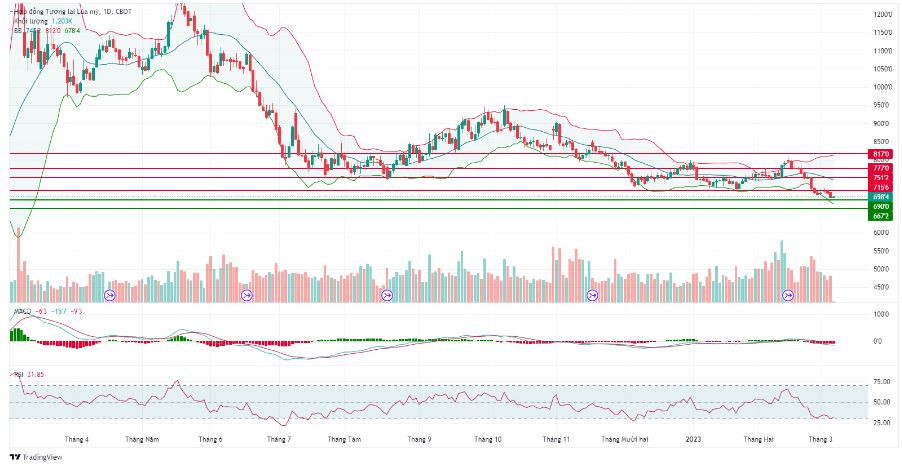
Task: Click the event marker icon near Tháng 6
Action: pyautogui.click(x=247, y=296)
